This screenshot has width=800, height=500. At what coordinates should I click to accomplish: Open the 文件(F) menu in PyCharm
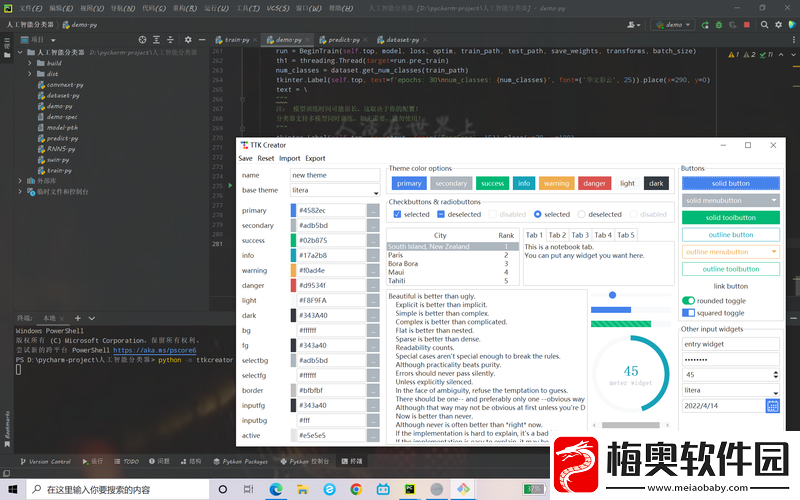(31, 8)
